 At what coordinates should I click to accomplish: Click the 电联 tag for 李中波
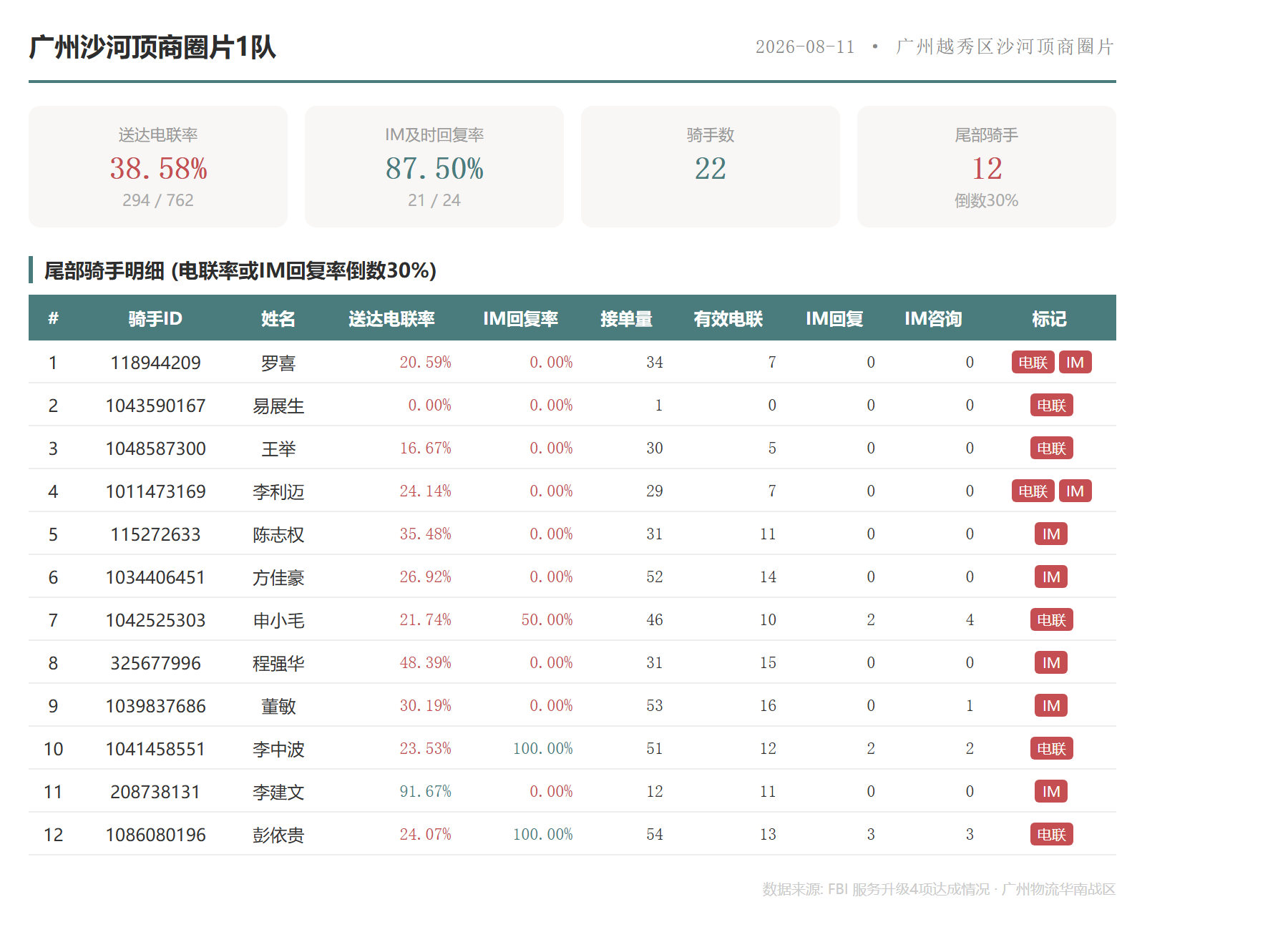pos(1052,748)
